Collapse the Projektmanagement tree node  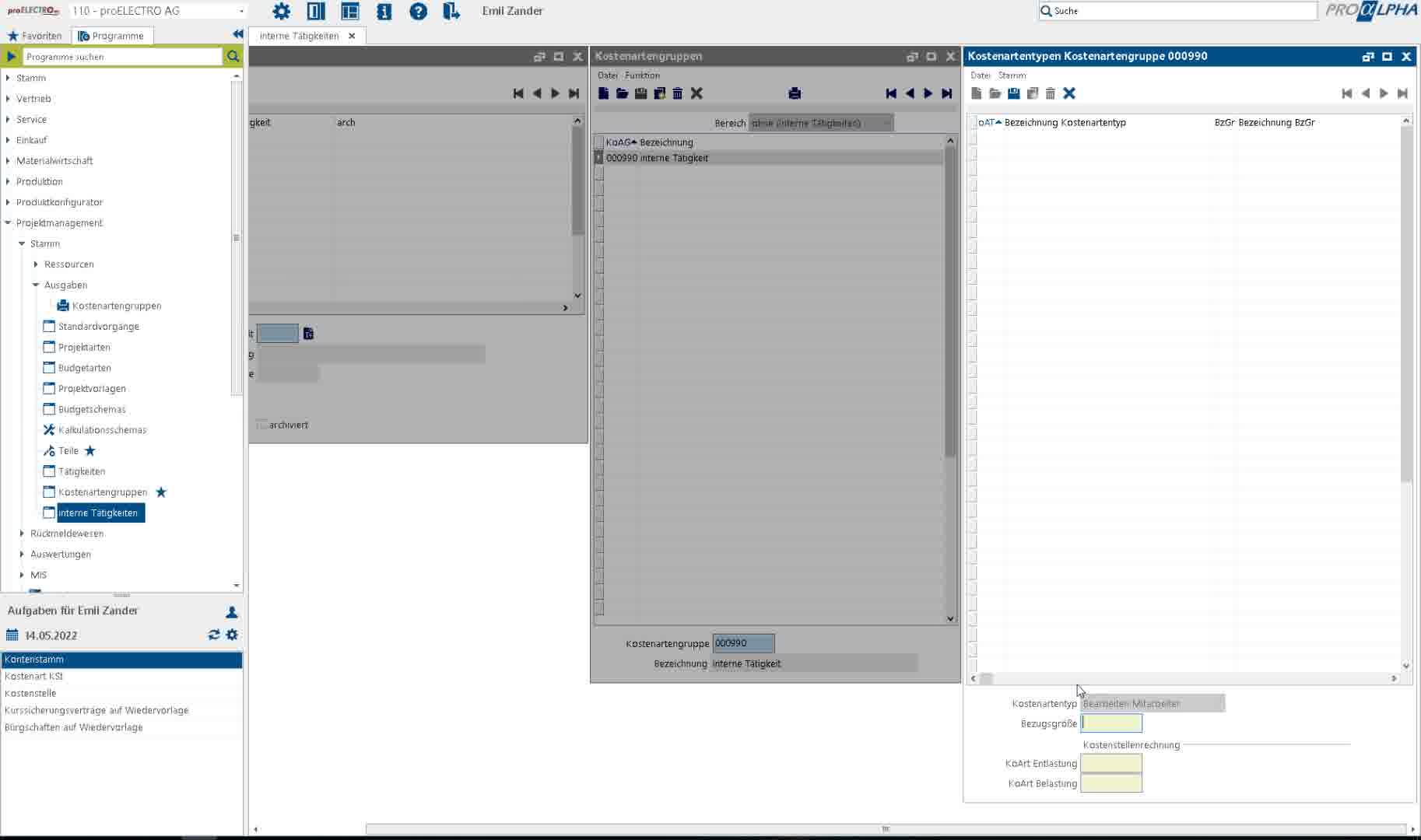coord(8,222)
